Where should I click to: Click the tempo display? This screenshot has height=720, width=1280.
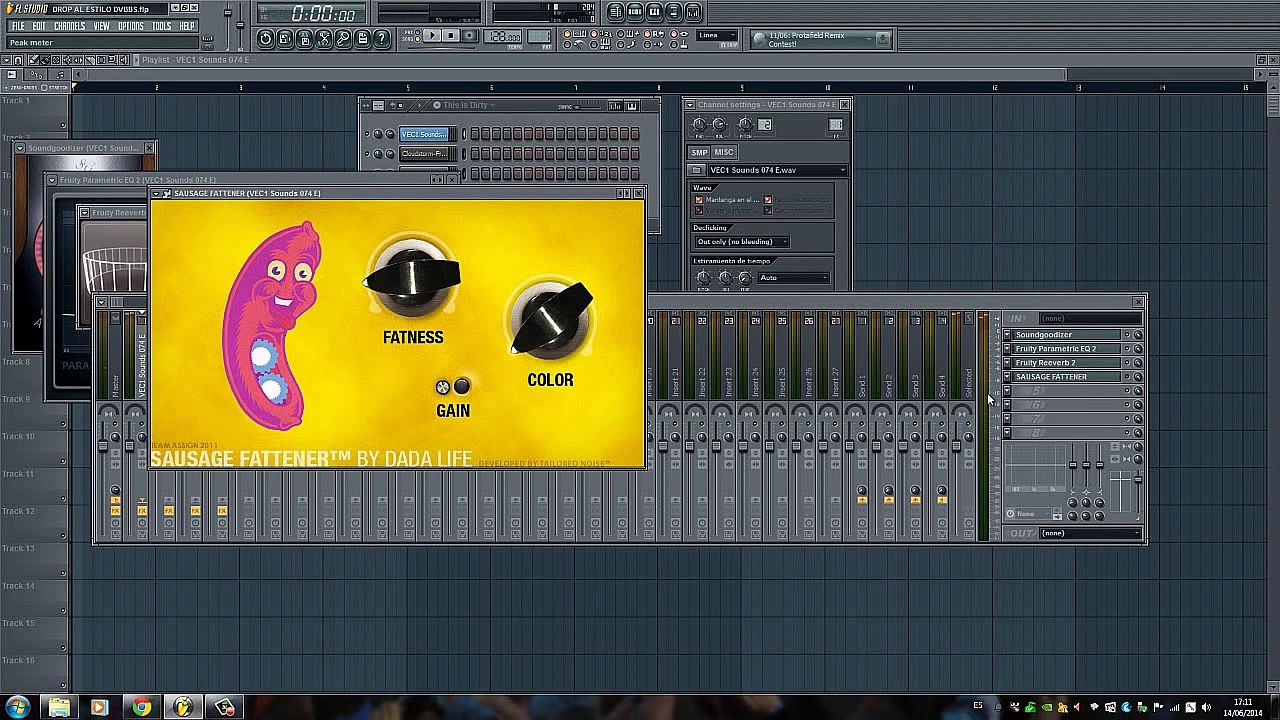tap(501, 36)
